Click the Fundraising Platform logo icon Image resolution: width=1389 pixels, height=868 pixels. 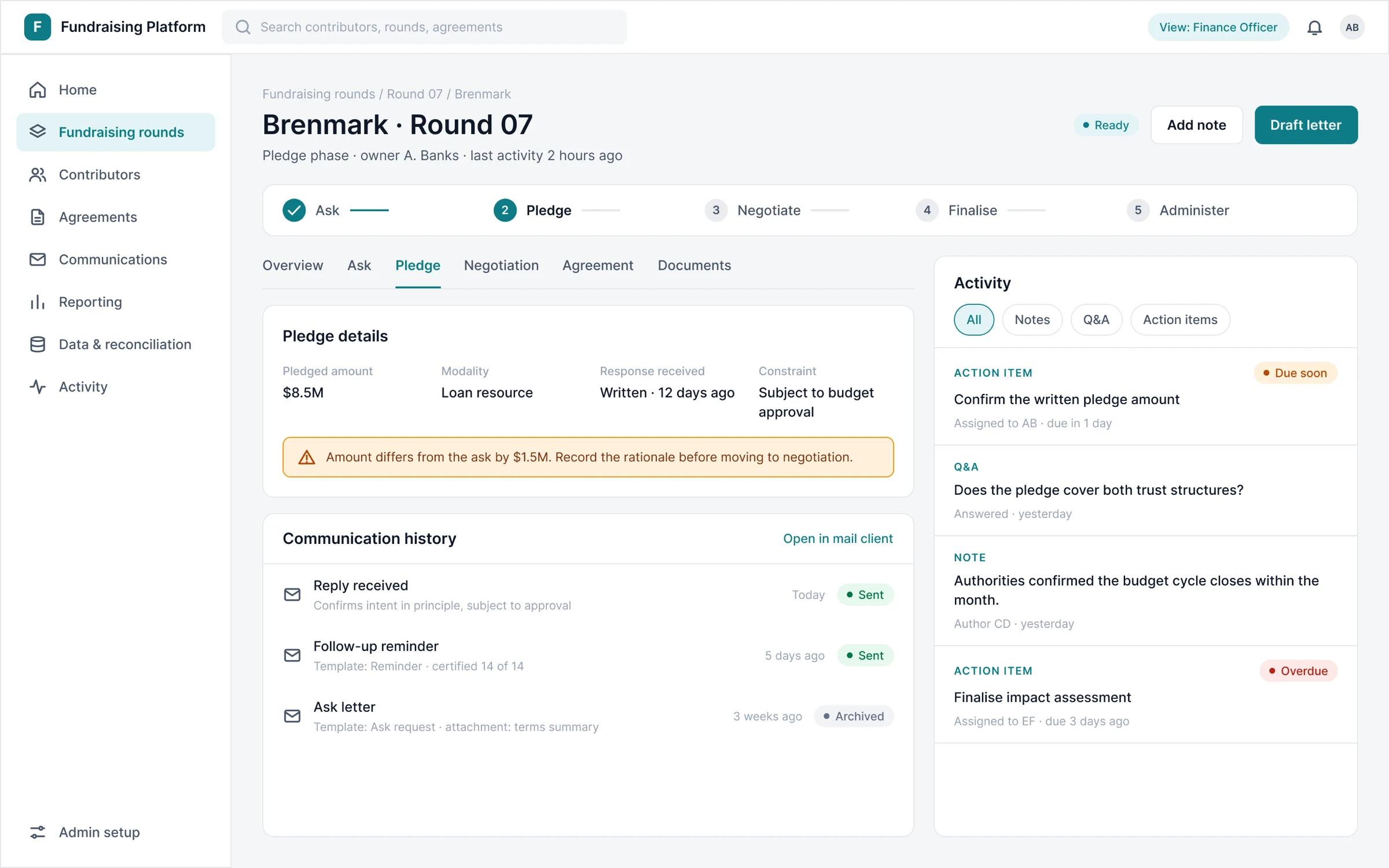[x=37, y=27]
